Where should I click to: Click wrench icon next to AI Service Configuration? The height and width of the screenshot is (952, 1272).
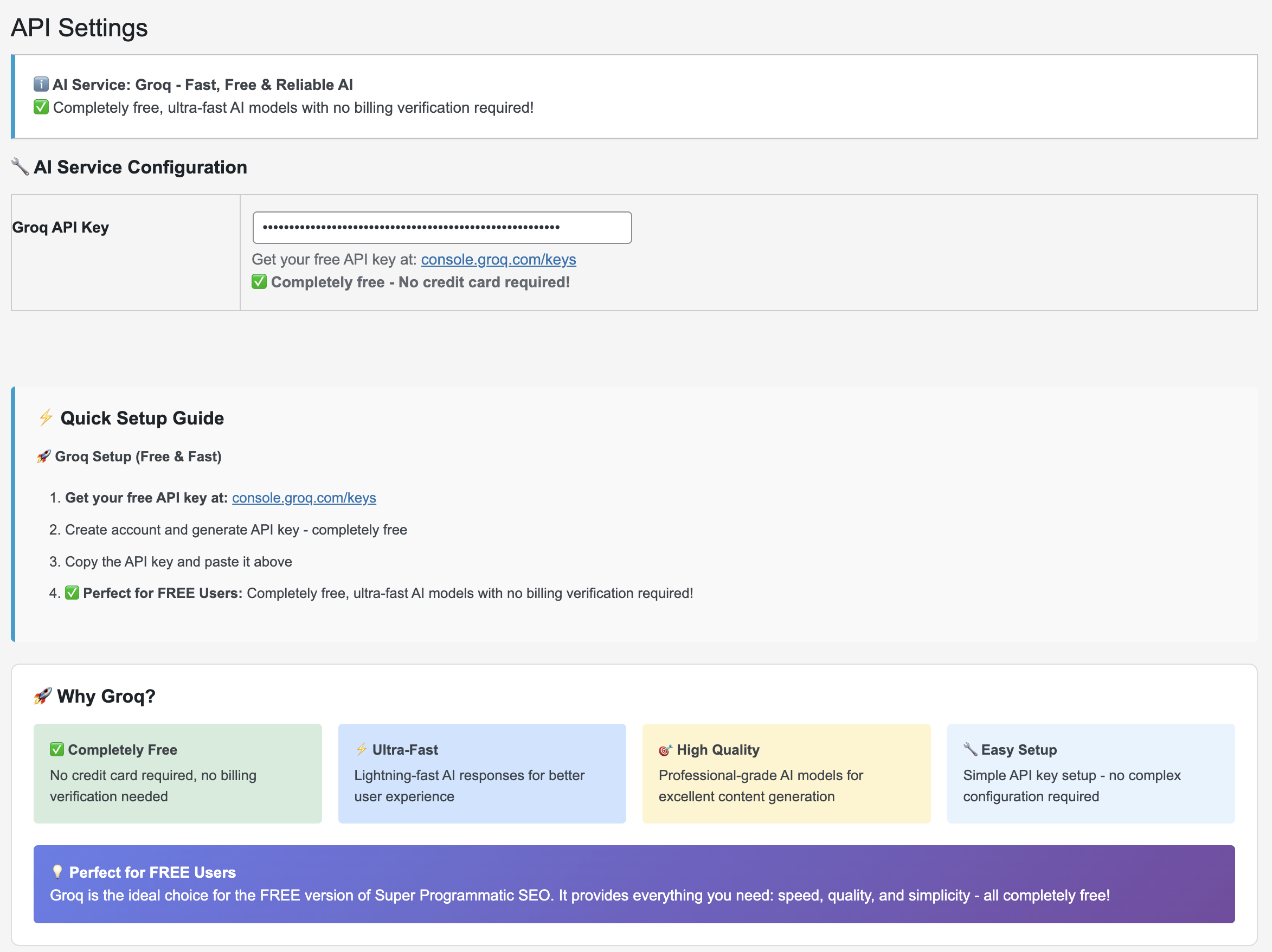point(20,168)
